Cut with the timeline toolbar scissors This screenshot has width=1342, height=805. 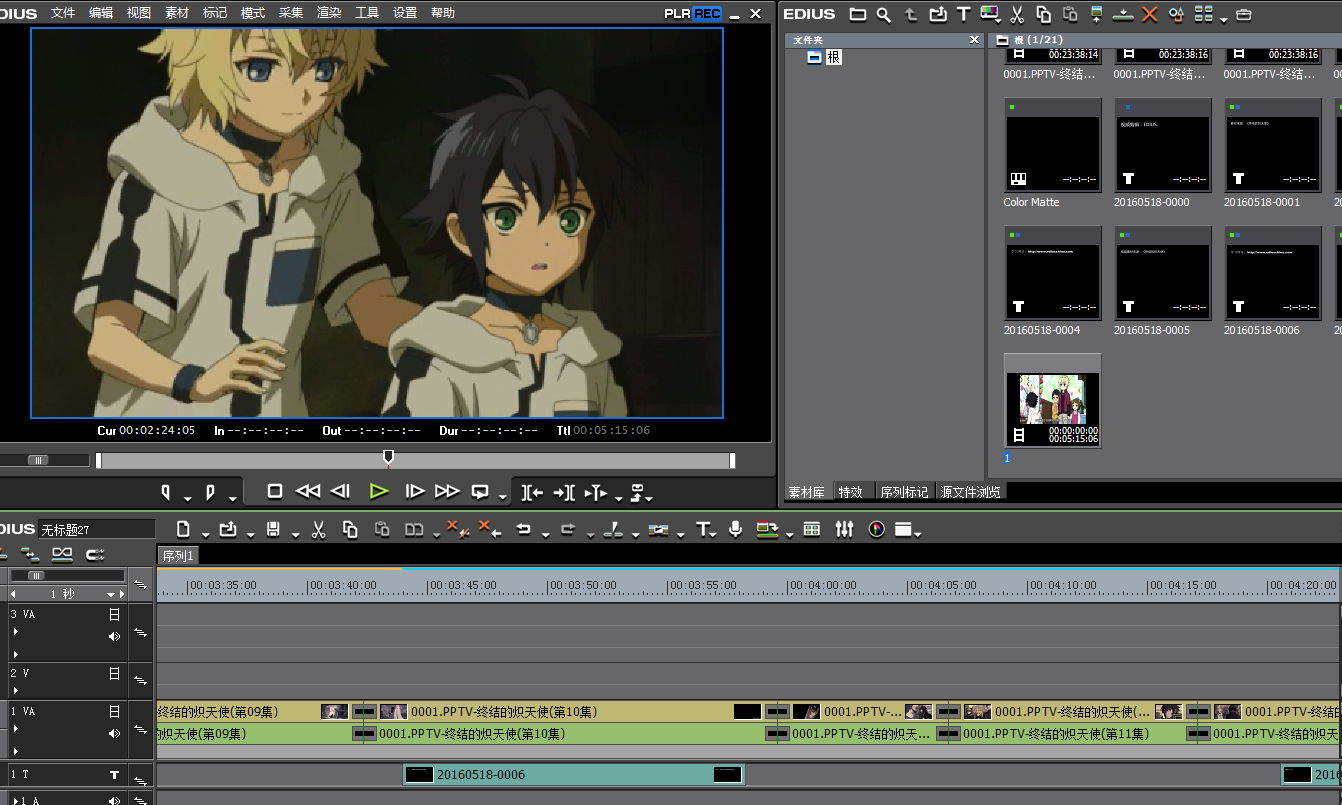[319, 529]
